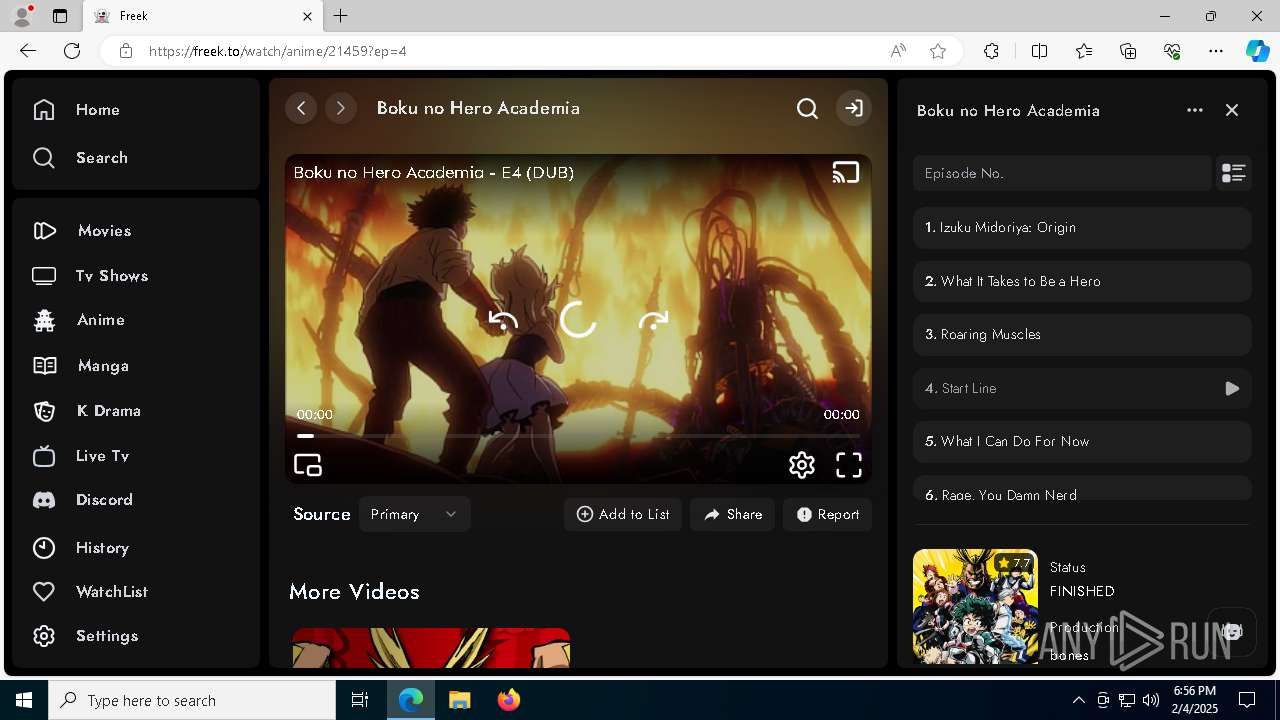Open Anime section
The width and height of the screenshot is (1280, 720).
(x=78, y=320)
